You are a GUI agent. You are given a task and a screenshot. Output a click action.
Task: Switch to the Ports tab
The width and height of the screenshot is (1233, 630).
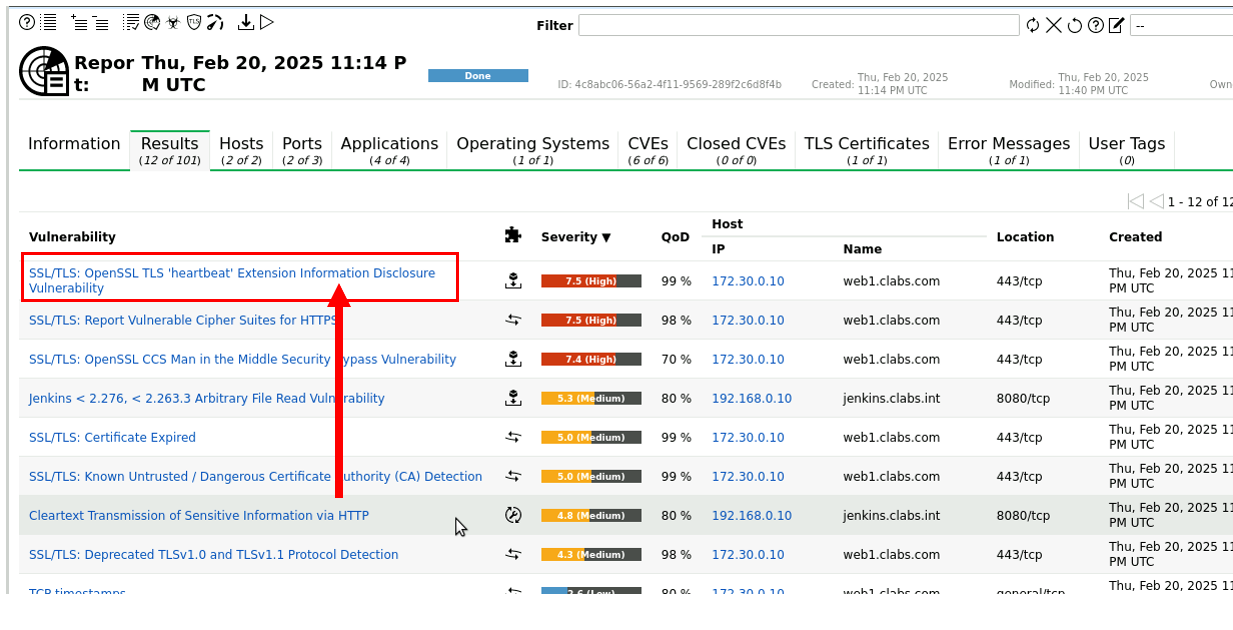point(302,150)
